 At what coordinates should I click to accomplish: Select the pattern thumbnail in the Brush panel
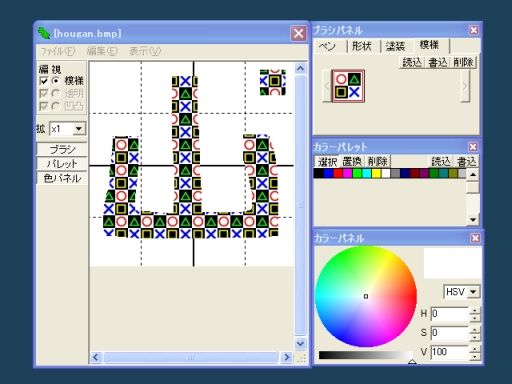pyautogui.click(x=348, y=86)
